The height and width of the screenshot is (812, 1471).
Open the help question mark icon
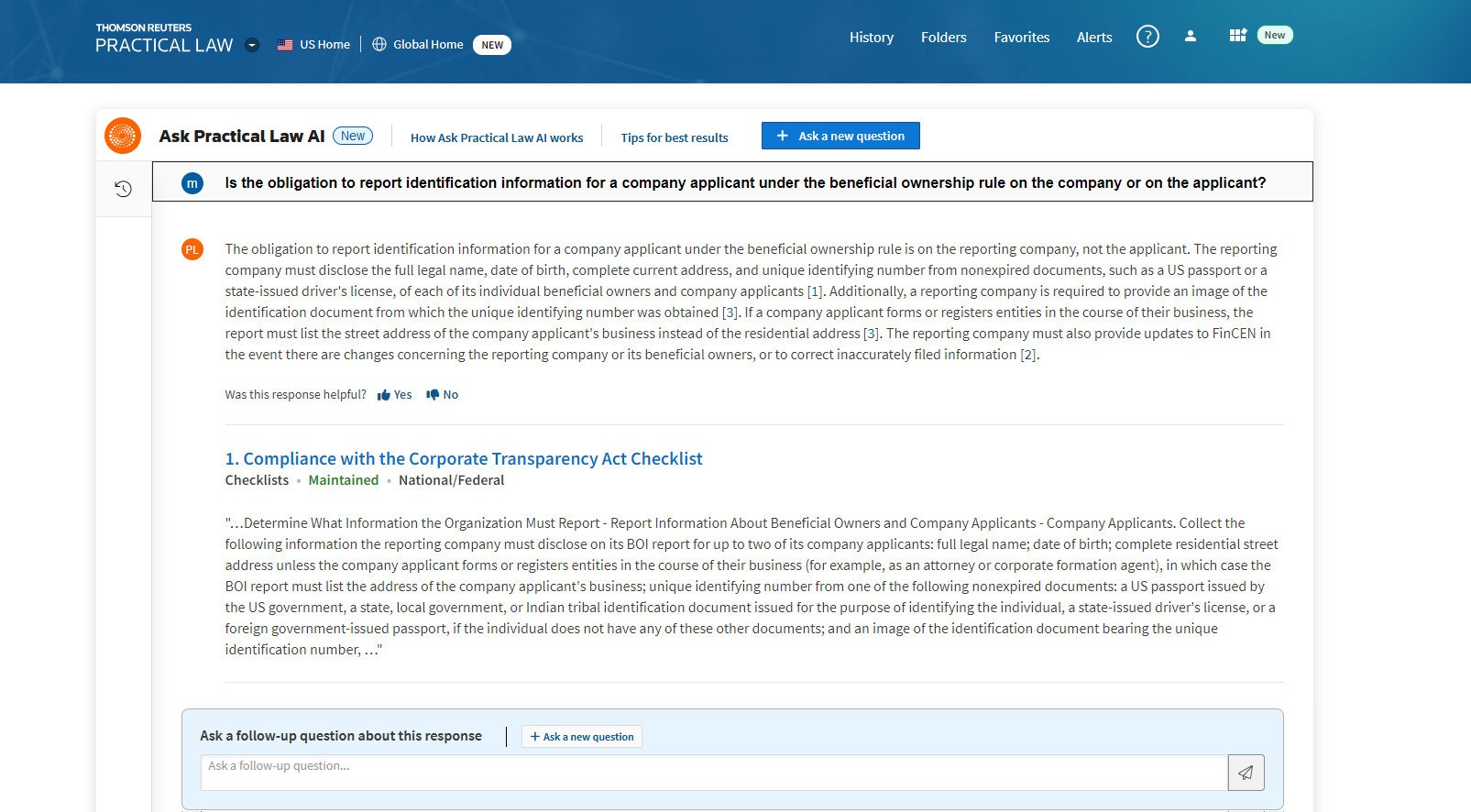pos(1147,37)
